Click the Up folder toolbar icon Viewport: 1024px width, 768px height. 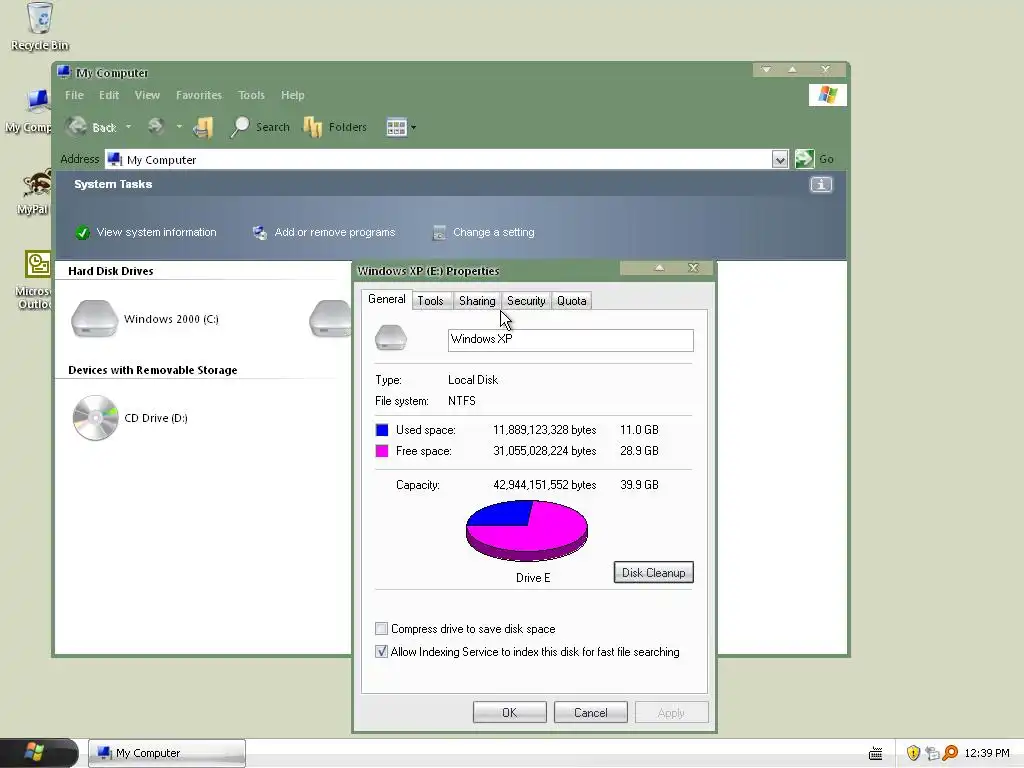click(x=203, y=127)
